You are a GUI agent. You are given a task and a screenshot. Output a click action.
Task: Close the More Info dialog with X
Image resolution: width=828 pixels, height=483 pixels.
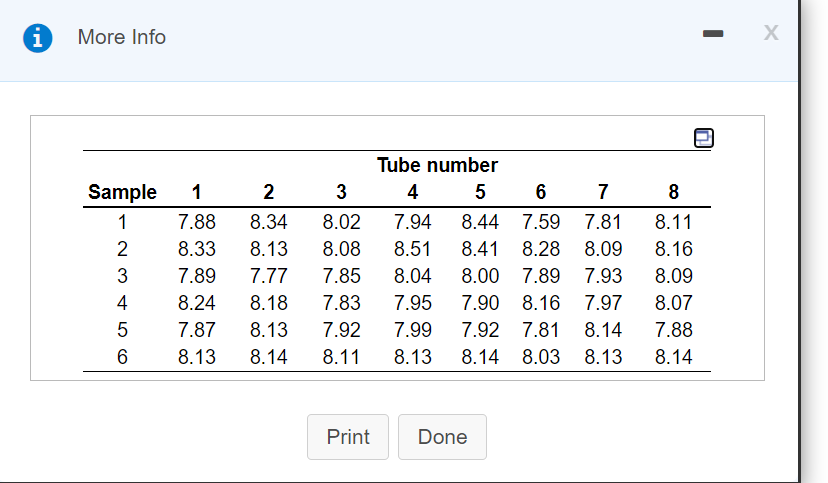point(770,35)
